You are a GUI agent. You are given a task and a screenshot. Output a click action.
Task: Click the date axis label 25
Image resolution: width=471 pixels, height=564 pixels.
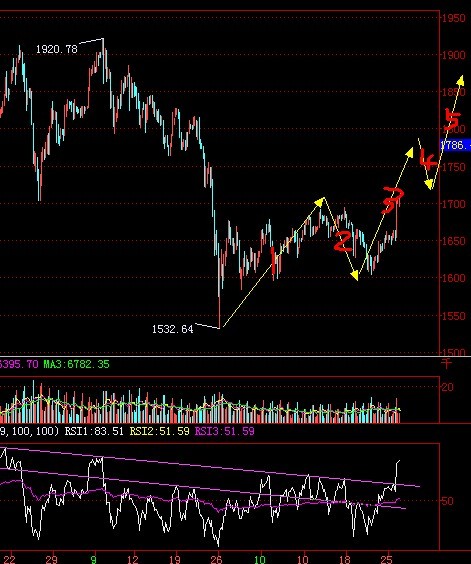point(386,559)
